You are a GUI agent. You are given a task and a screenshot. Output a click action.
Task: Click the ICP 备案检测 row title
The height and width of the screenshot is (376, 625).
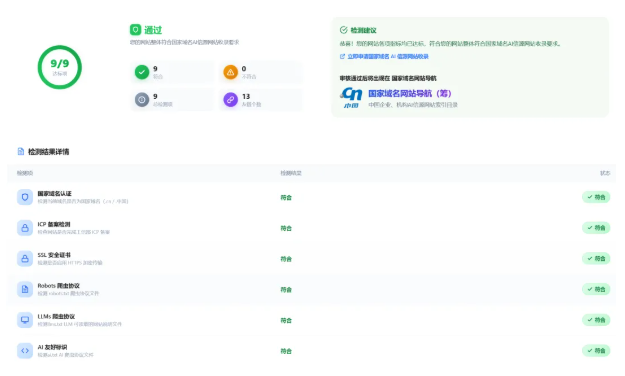click(54, 224)
